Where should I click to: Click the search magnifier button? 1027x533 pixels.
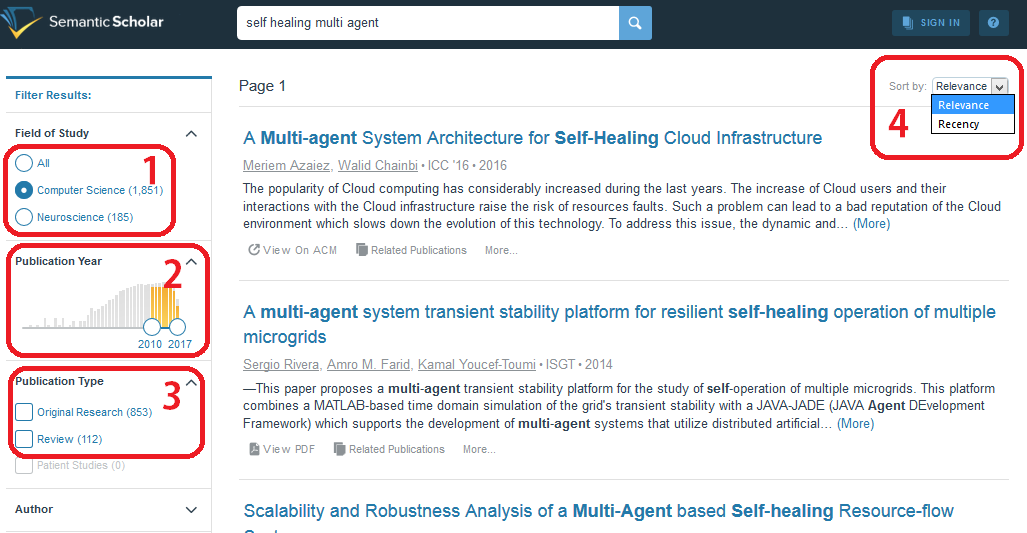[x=635, y=22]
